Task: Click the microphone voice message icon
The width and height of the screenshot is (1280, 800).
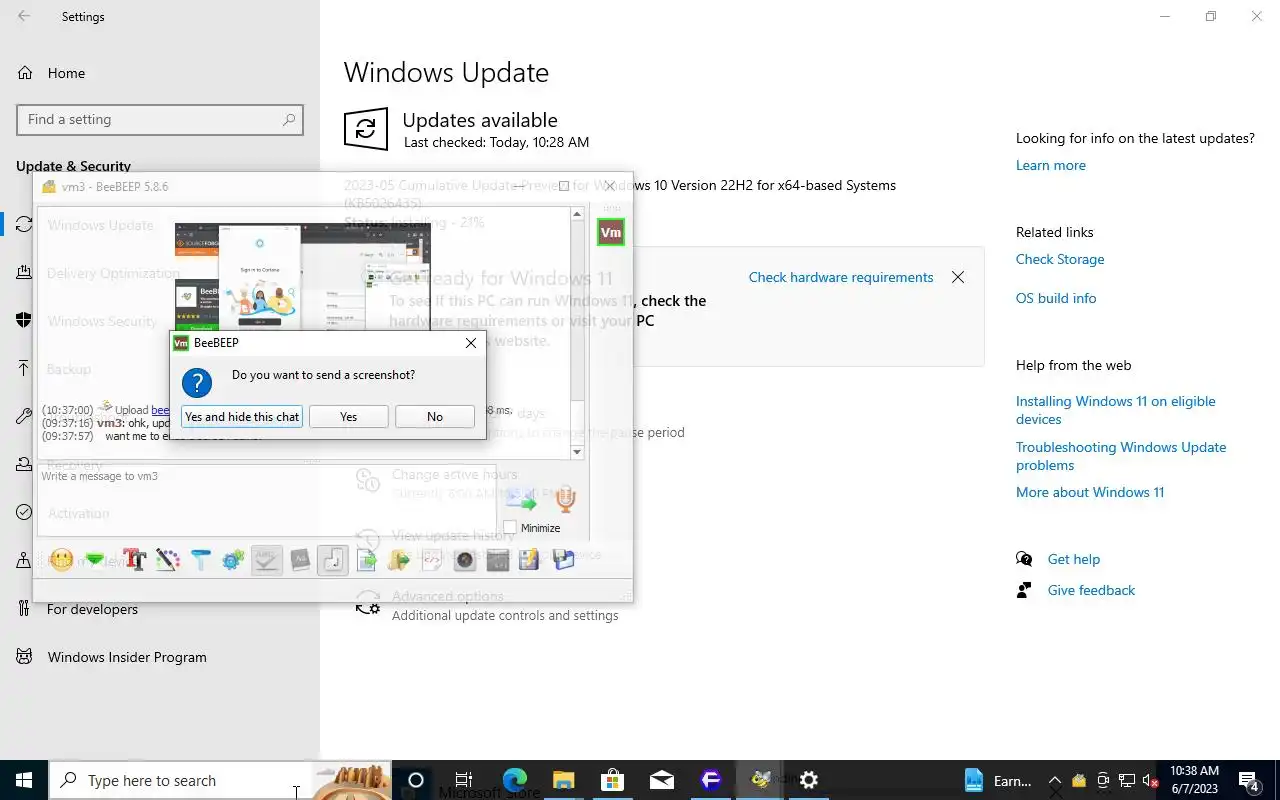Action: pos(566,499)
